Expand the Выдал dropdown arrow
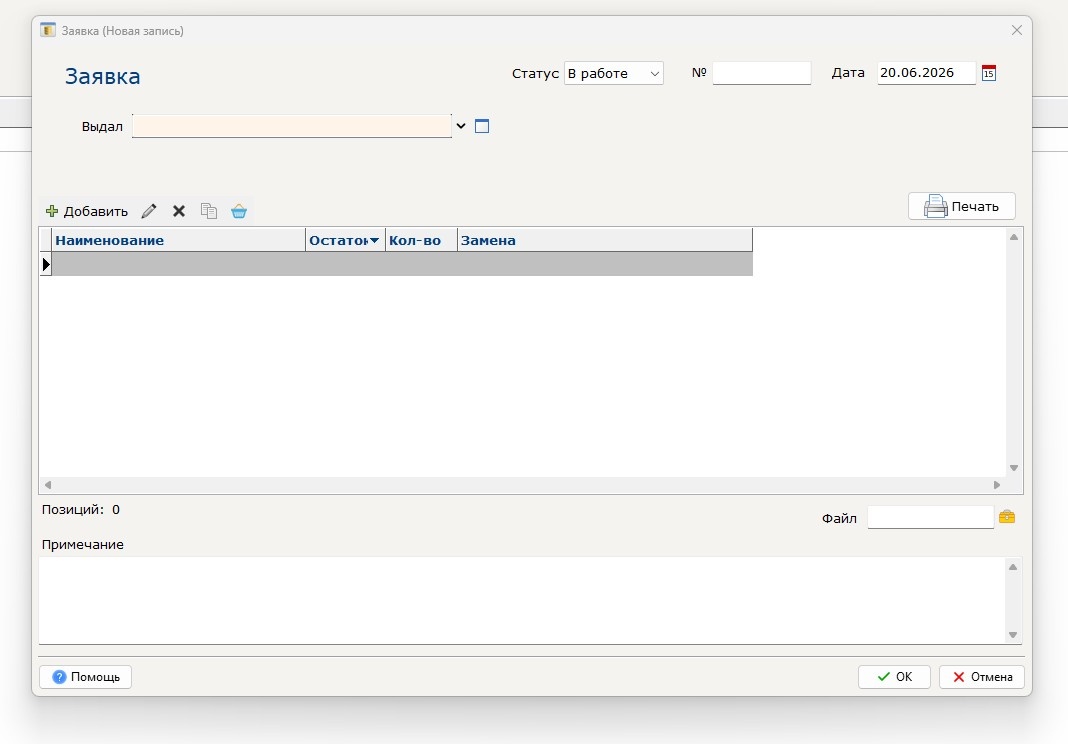1068x744 pixels. (461, 126)
